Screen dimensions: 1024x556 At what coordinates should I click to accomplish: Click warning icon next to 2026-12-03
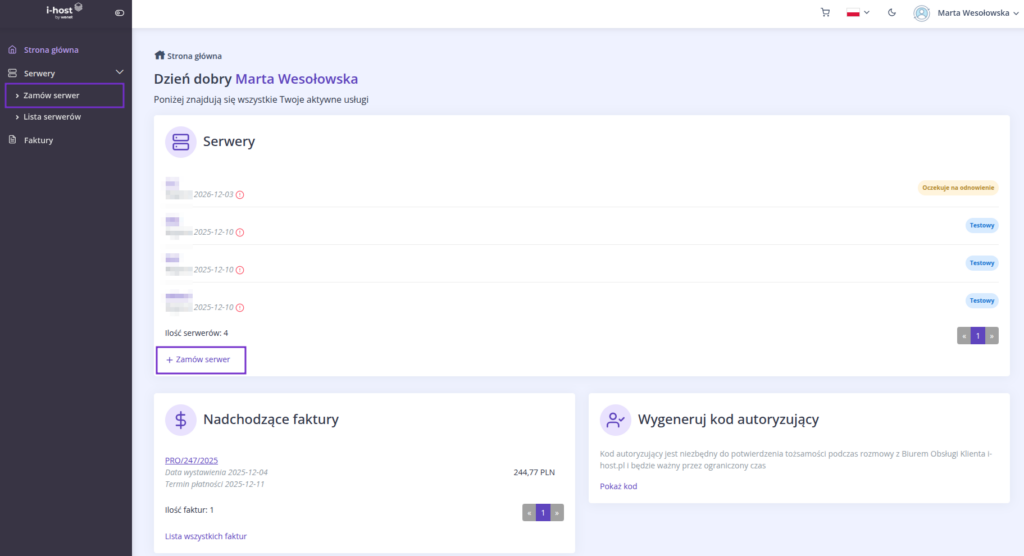click(240, 195)
